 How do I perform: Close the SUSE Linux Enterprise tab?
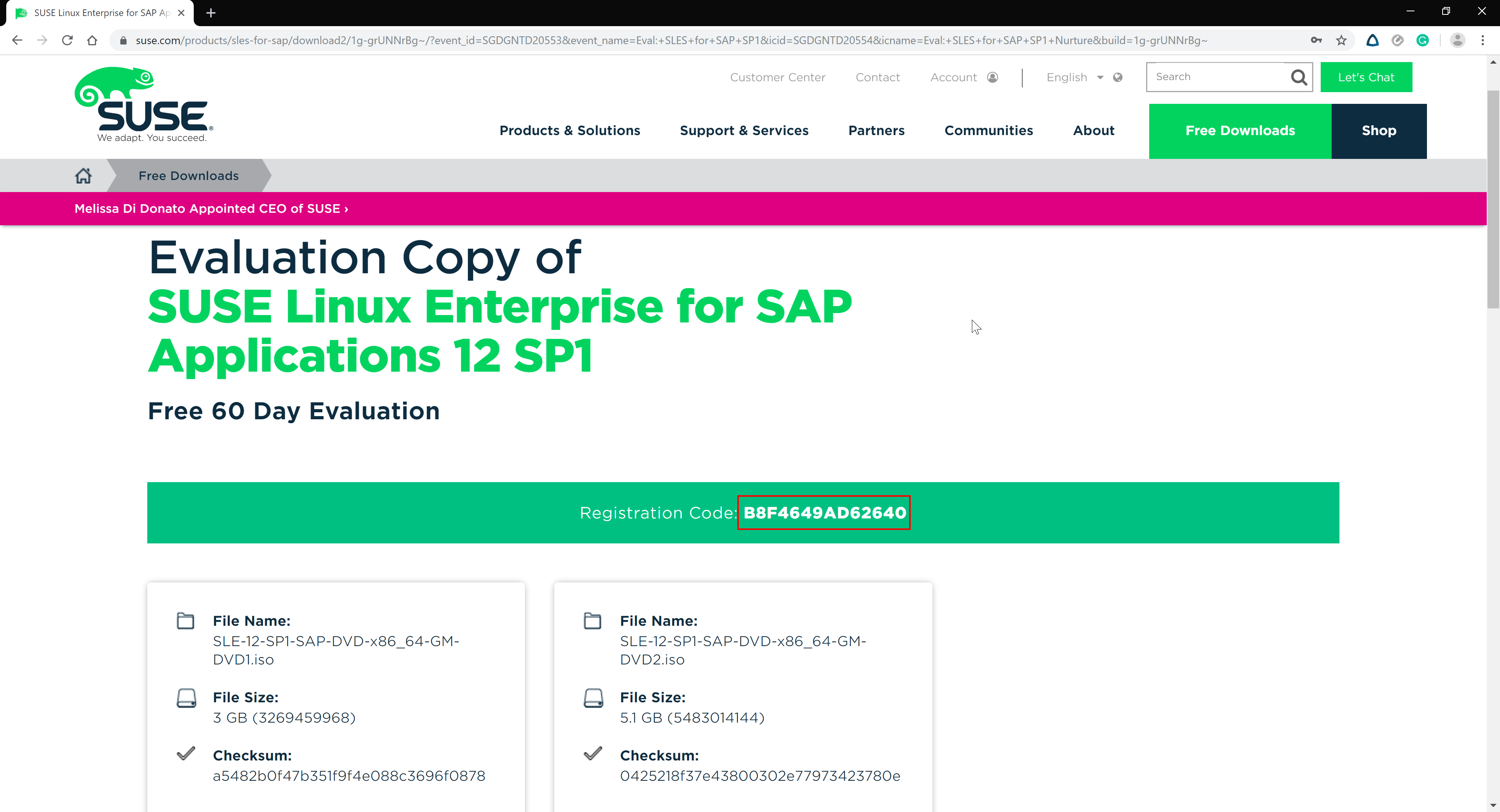181,13
